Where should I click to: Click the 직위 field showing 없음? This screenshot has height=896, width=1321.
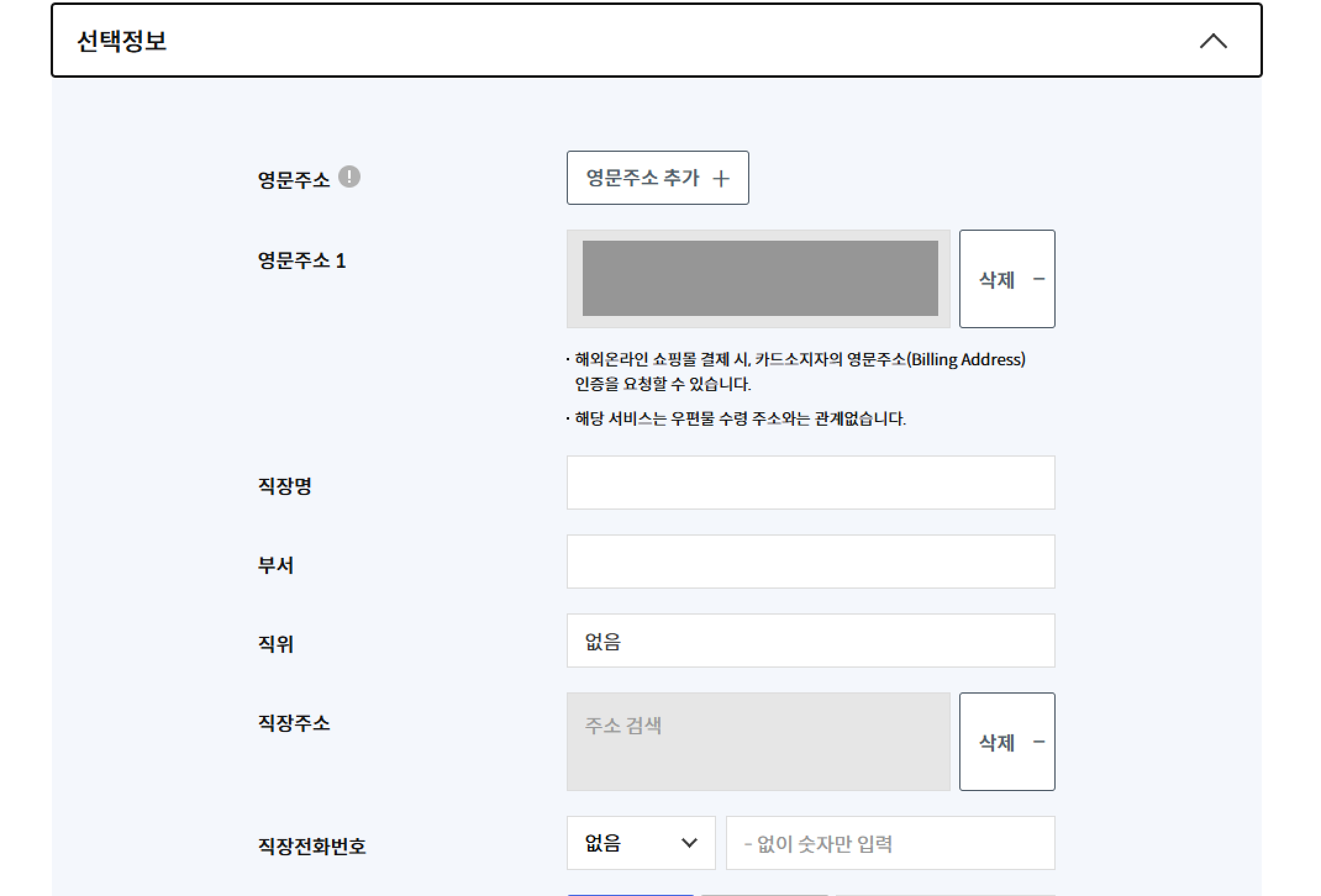pos(811,641)
